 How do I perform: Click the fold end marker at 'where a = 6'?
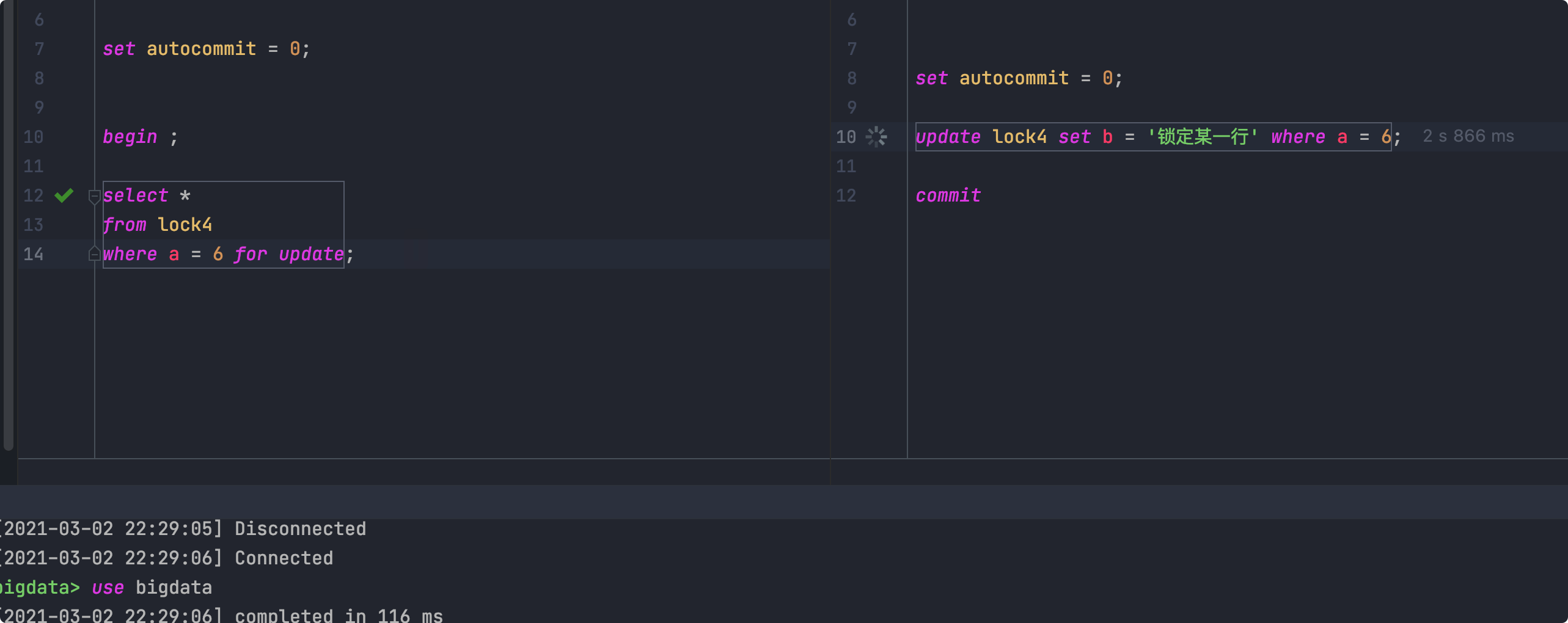pos(94,253)
